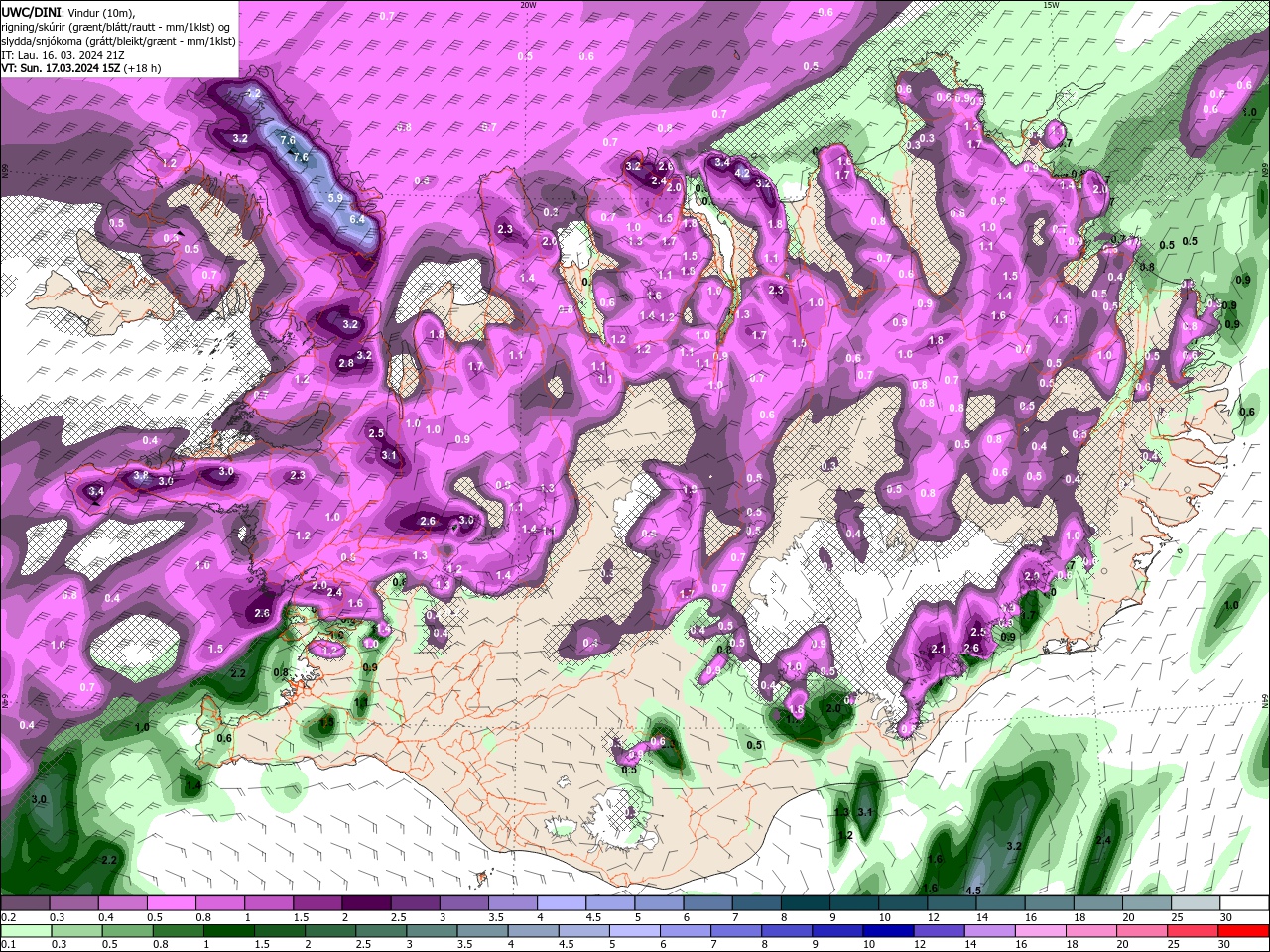Click the '6.4' snowfall value on the map
The height and width of the screenshot is (952, 1270).
(x=358, y=218)
